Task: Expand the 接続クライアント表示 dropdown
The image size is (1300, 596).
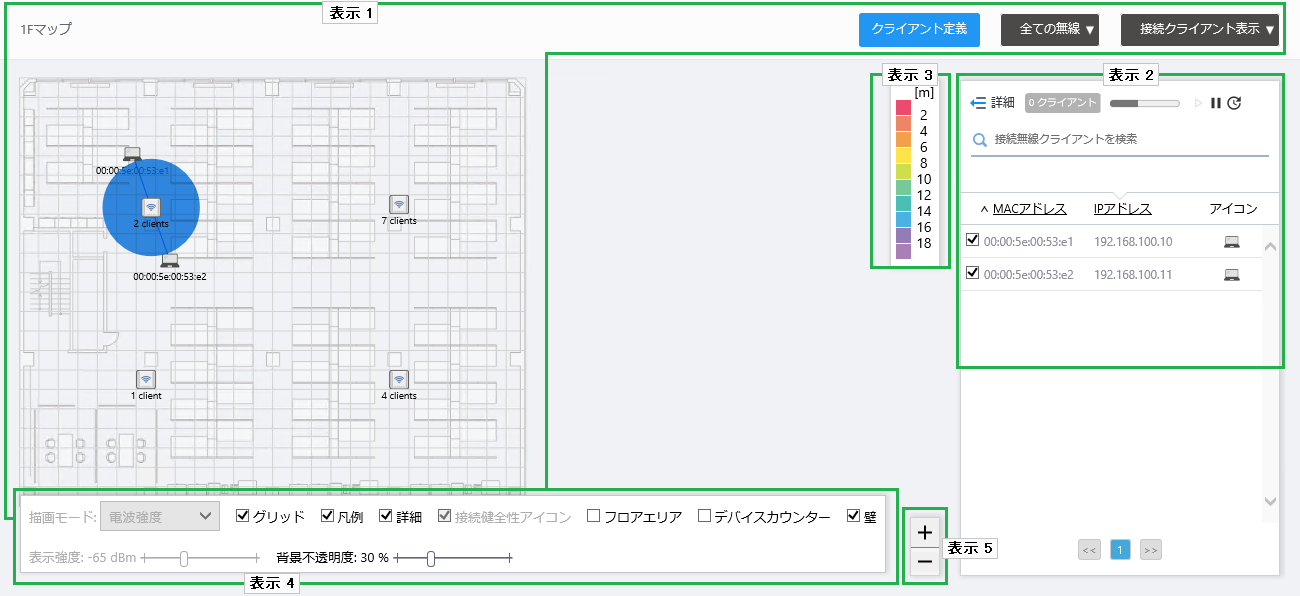Action: 1199,30
